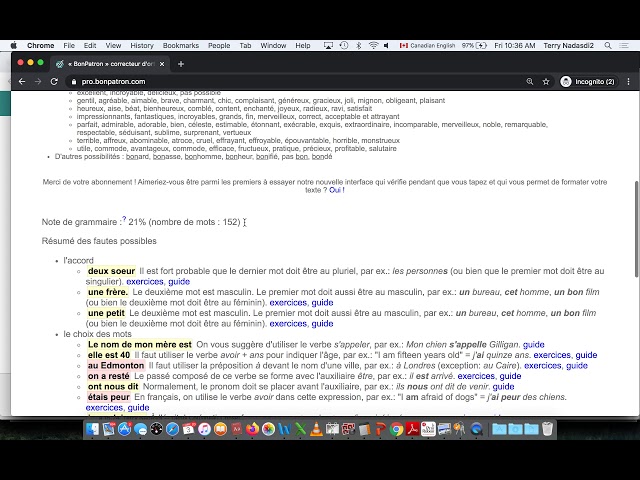The height and width of the screenshot is (480, 640).
Task: Launch VLC cone icon in dock
Action: click(x=317, y=429)
